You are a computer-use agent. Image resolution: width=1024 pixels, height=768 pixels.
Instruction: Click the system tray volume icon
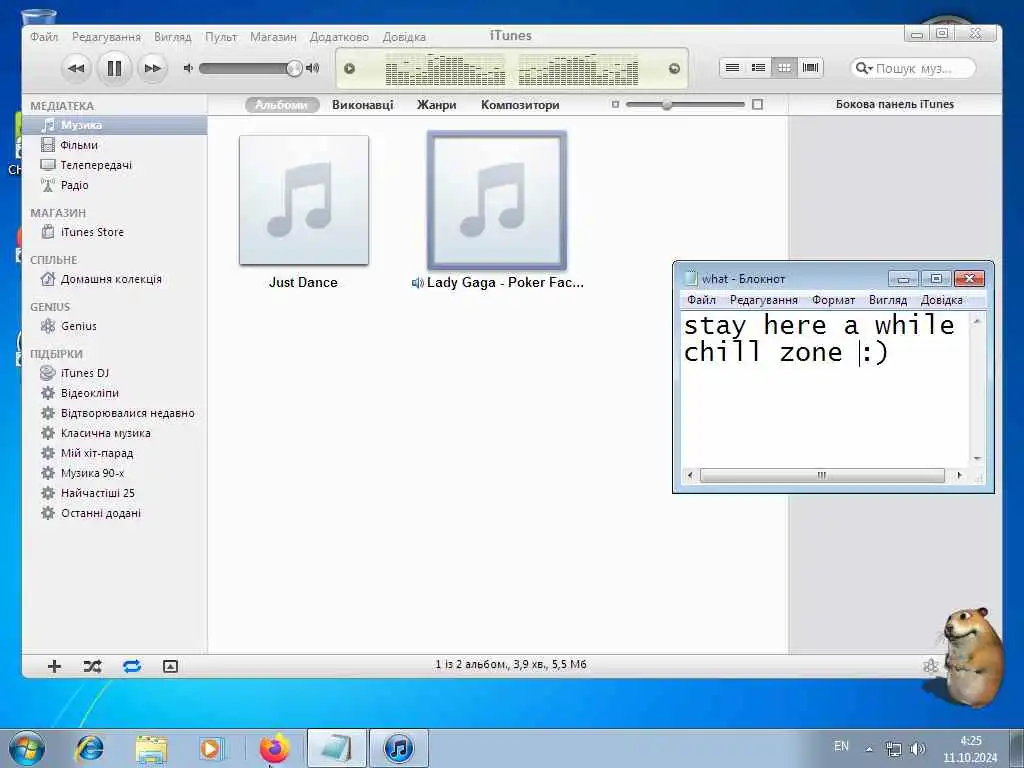(918, 748)
